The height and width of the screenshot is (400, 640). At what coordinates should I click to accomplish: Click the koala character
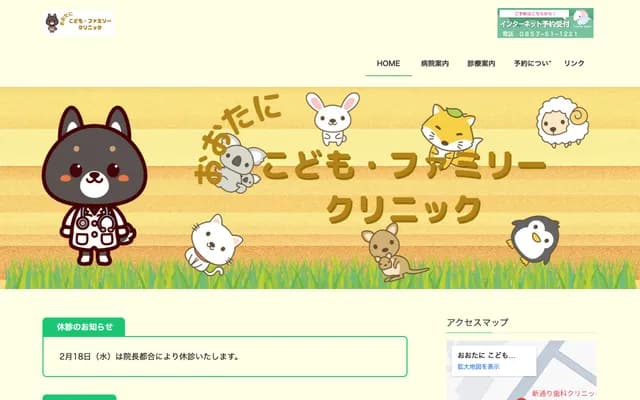[x=240, y=165]
